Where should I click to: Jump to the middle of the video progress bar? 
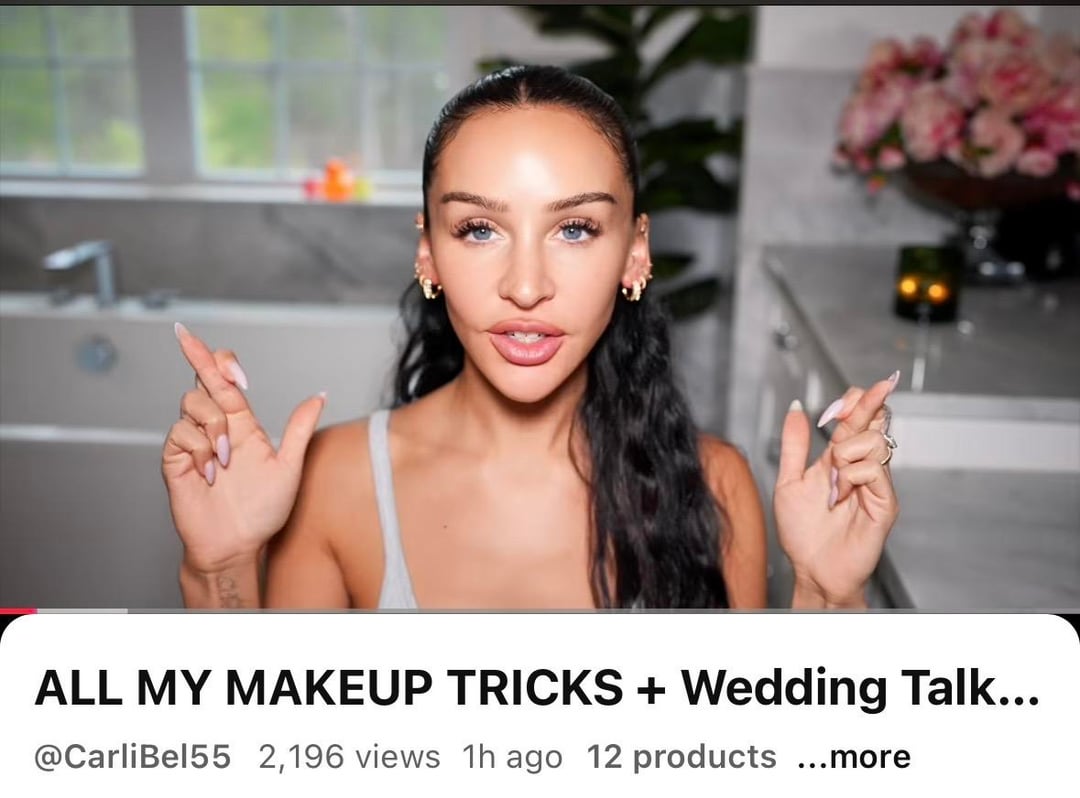pos(540,610)
